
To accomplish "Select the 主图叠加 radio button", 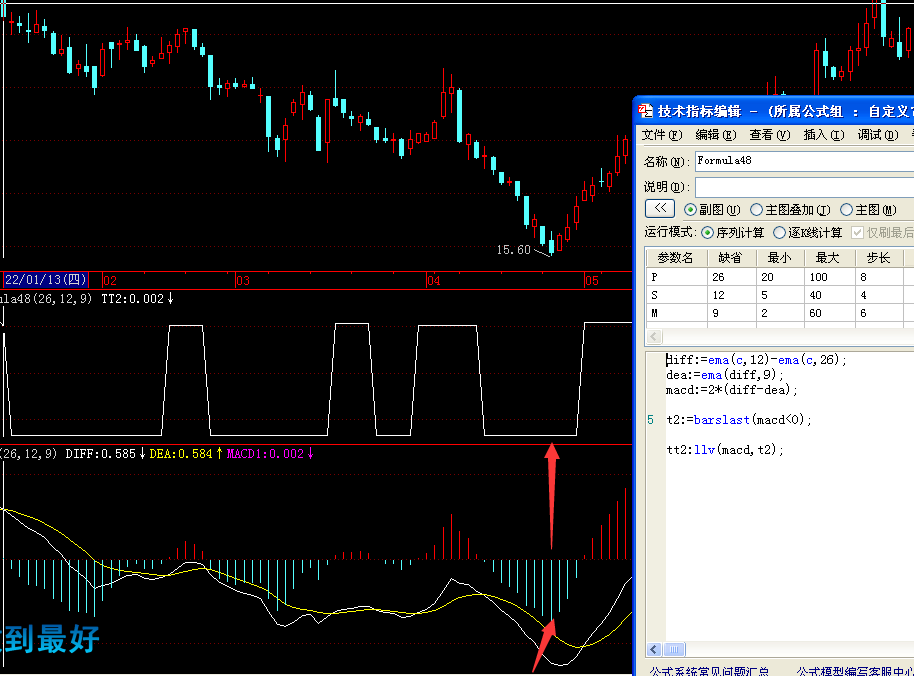I will [756, 210].
